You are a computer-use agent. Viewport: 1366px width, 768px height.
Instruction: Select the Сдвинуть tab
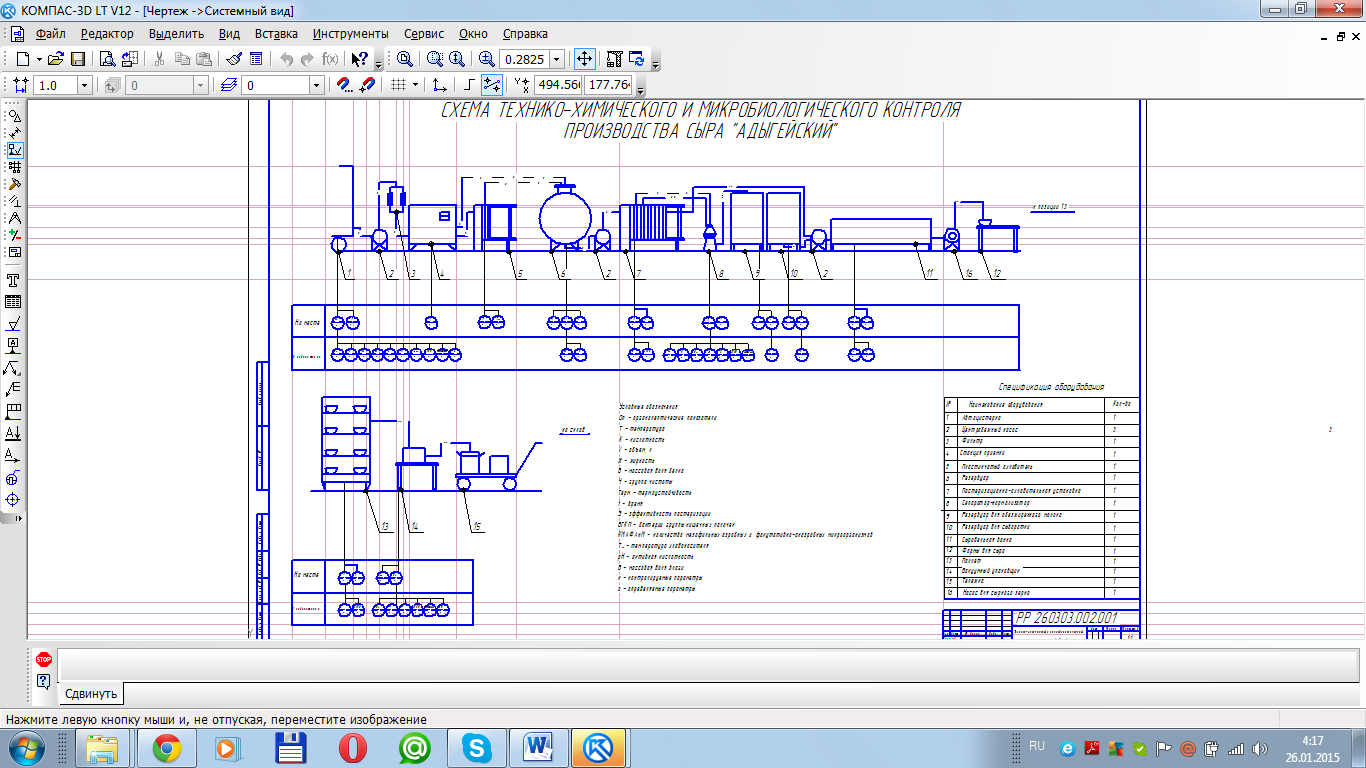coord(91,693)
